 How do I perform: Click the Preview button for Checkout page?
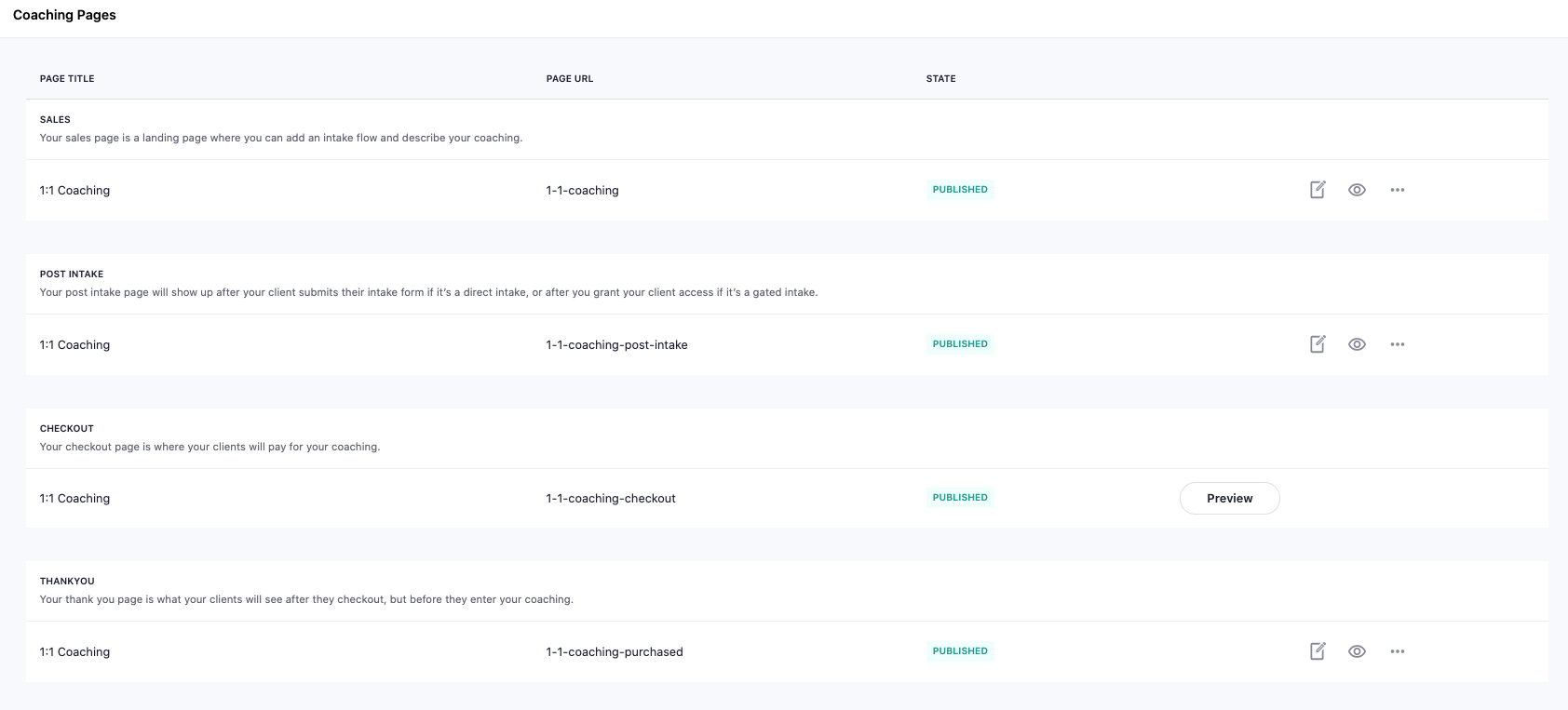coord(1229,498)
